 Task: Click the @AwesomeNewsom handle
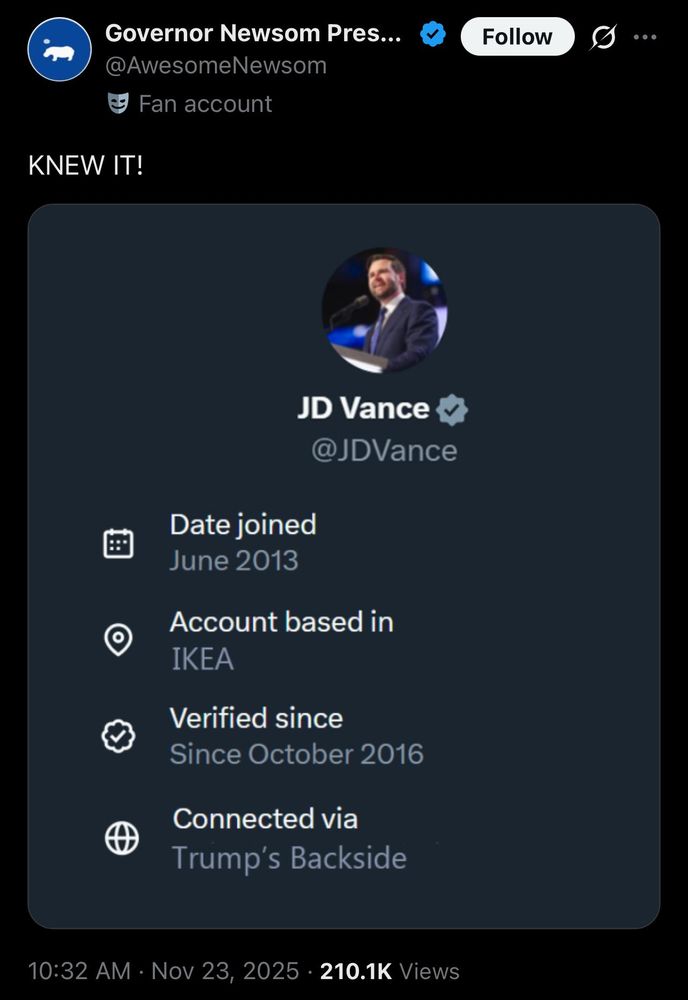216,66
